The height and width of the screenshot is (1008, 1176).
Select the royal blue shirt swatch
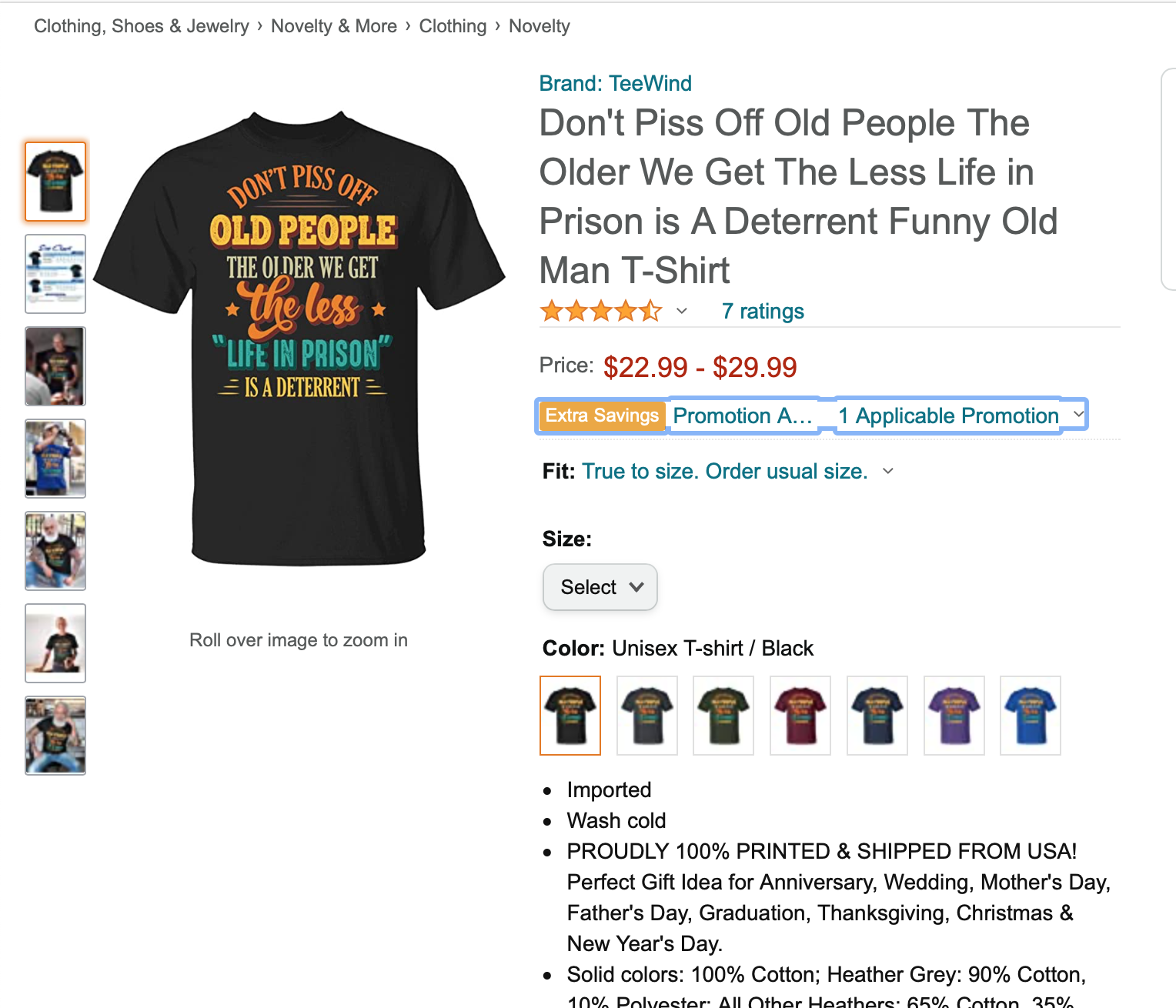tap(1031, 715)
